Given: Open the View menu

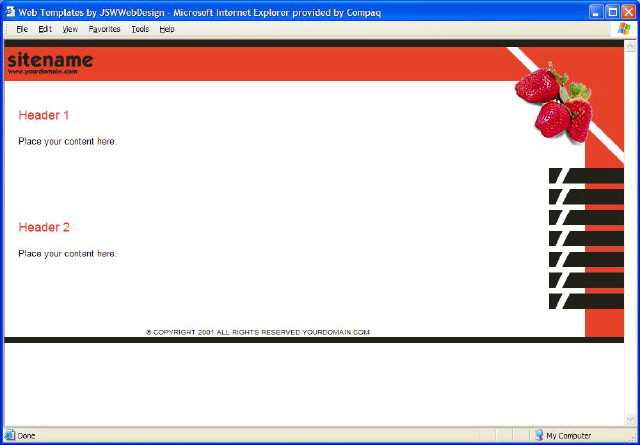Looking at the screenshot, I should [x=70, y=29].
